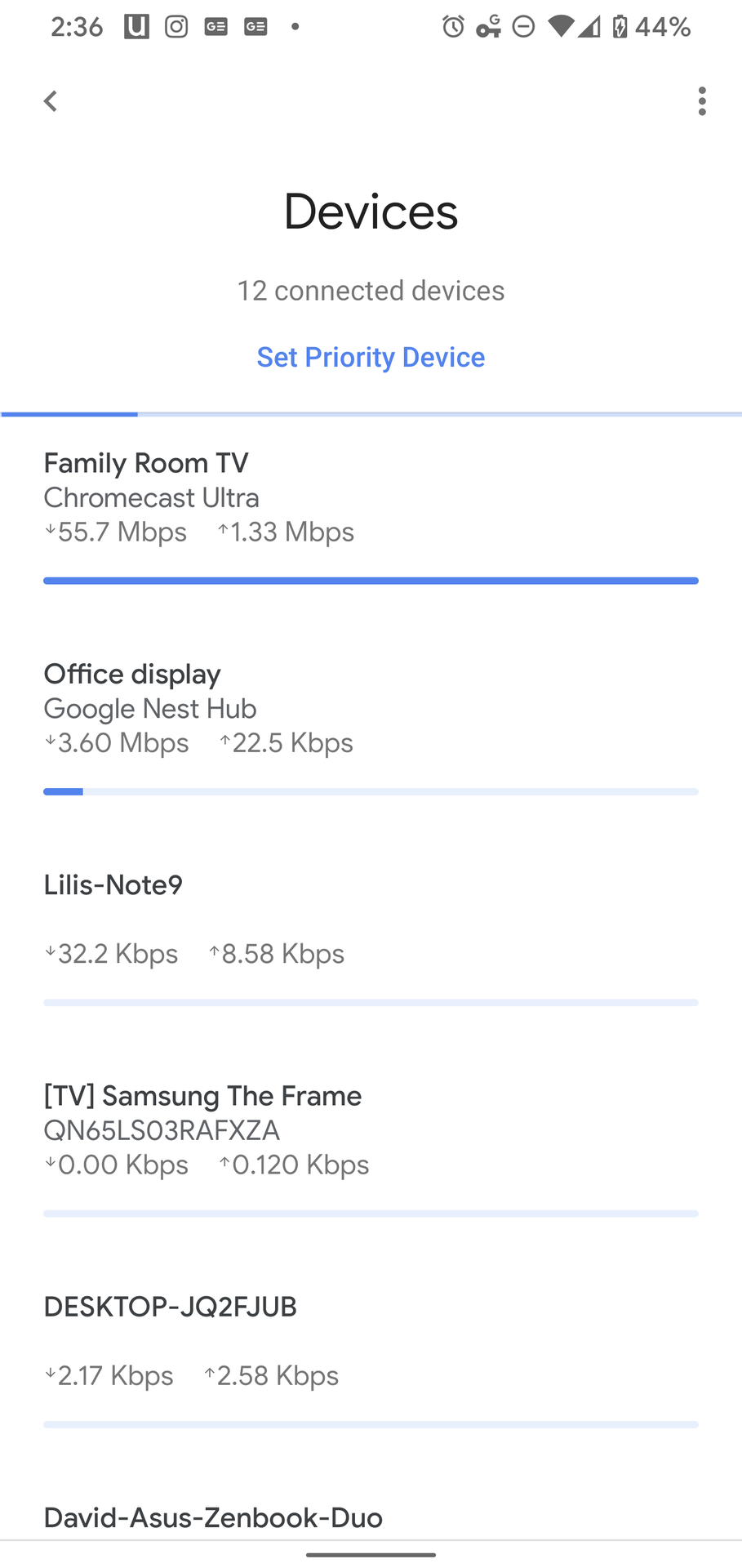Open Lilis-Note9 device entry

tap(113, 885)
